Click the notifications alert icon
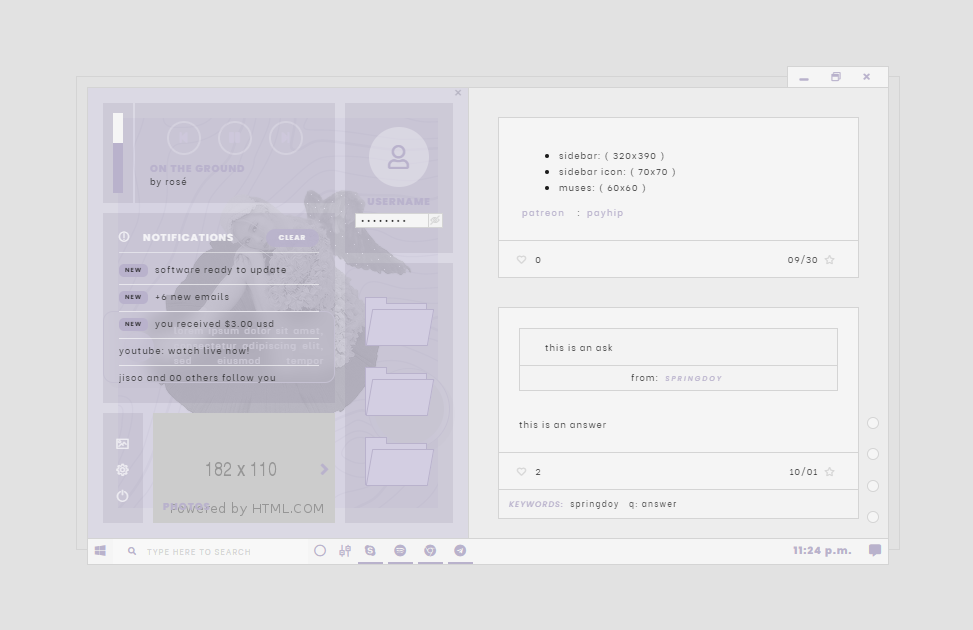The height and width of the screenshot is (630, 973). [124, 236]
